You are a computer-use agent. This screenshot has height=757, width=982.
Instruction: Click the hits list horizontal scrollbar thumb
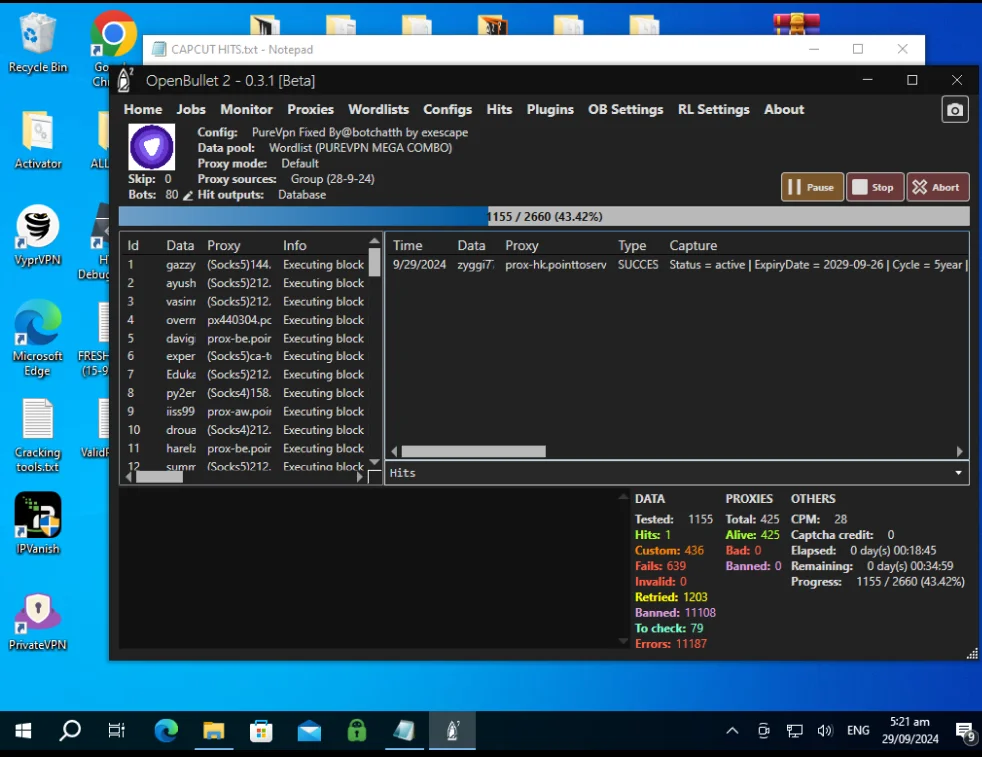click(473, 451)
